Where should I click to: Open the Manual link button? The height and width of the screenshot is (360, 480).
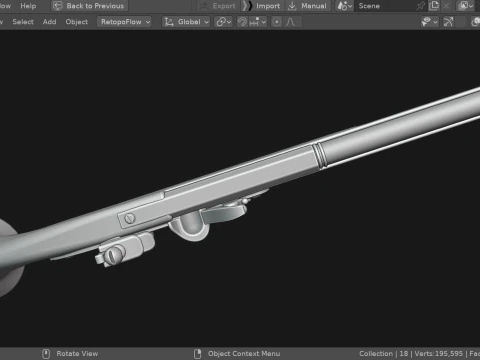[x=308, y=6]
